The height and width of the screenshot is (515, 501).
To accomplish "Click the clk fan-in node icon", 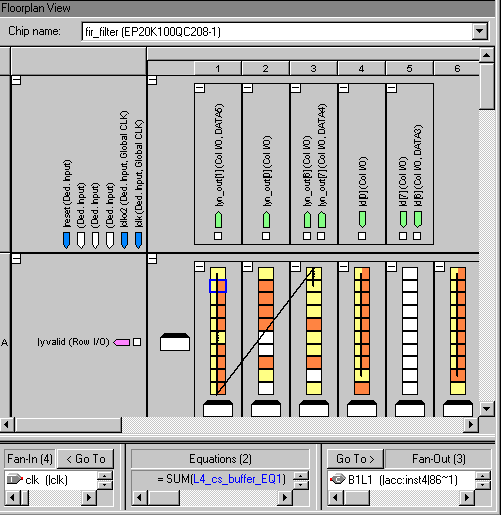I will (14, 479).
